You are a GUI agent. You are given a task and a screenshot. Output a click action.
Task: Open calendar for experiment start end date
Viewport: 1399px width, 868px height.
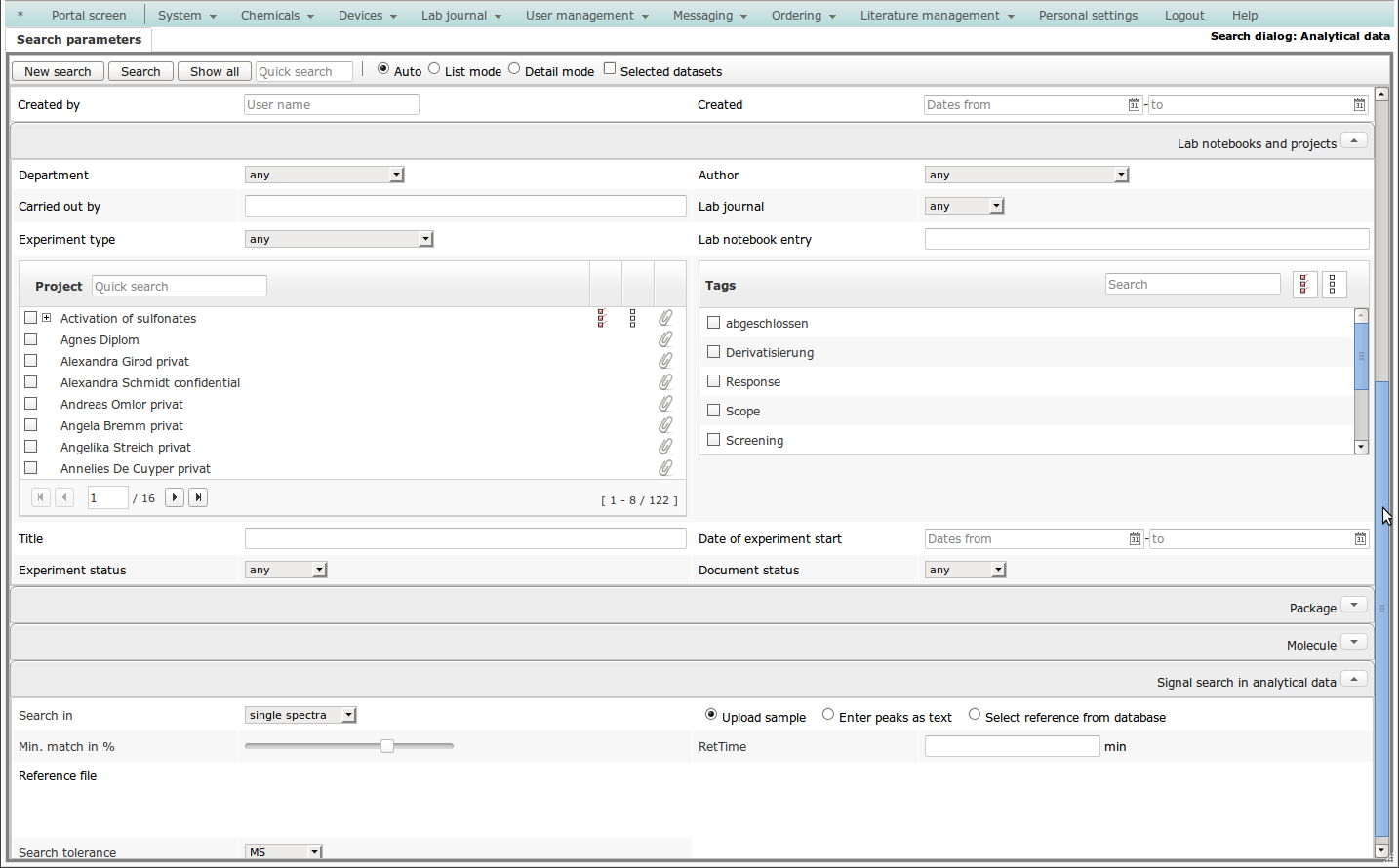pos(1360,539)
